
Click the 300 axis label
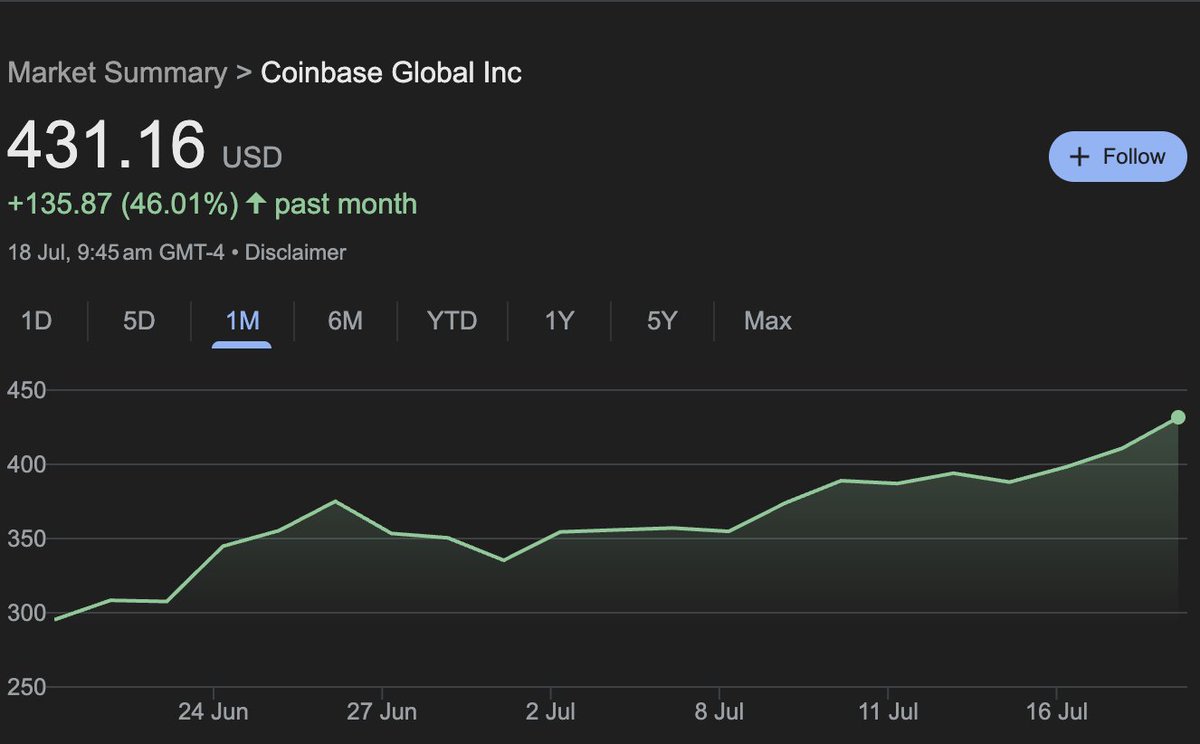26,613
